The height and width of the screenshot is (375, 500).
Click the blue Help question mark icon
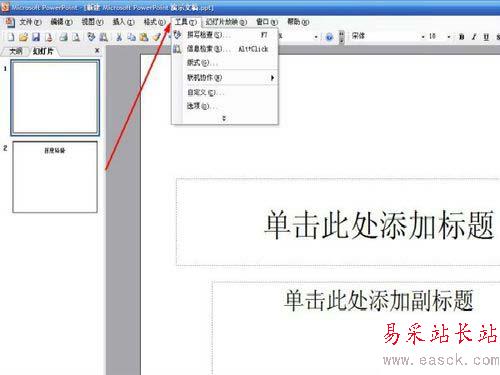click(329, 37)
